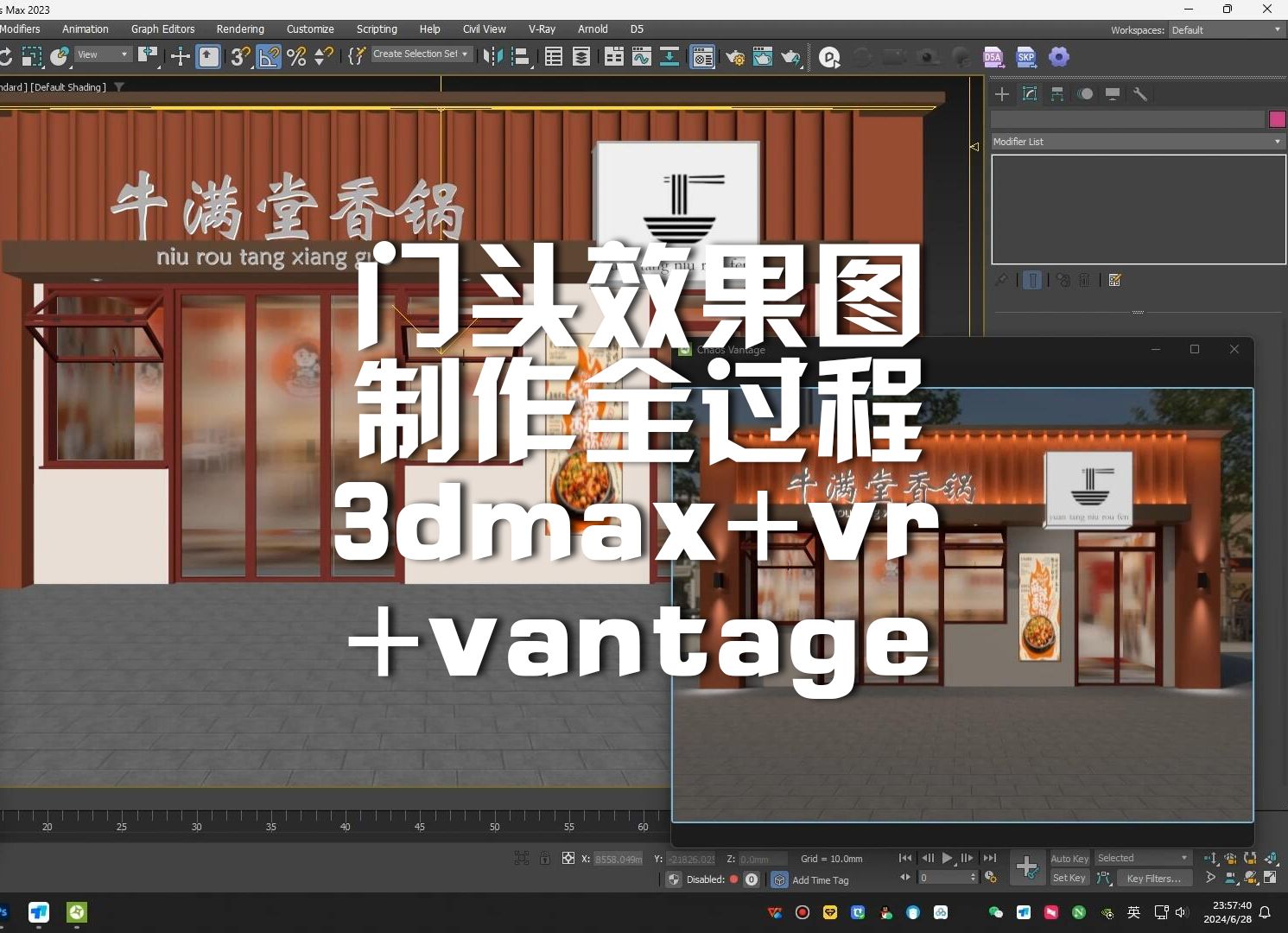This screenshot has width=1288, height=933.
Task: Open the Graph Editors menu
Action: point(163,29)
